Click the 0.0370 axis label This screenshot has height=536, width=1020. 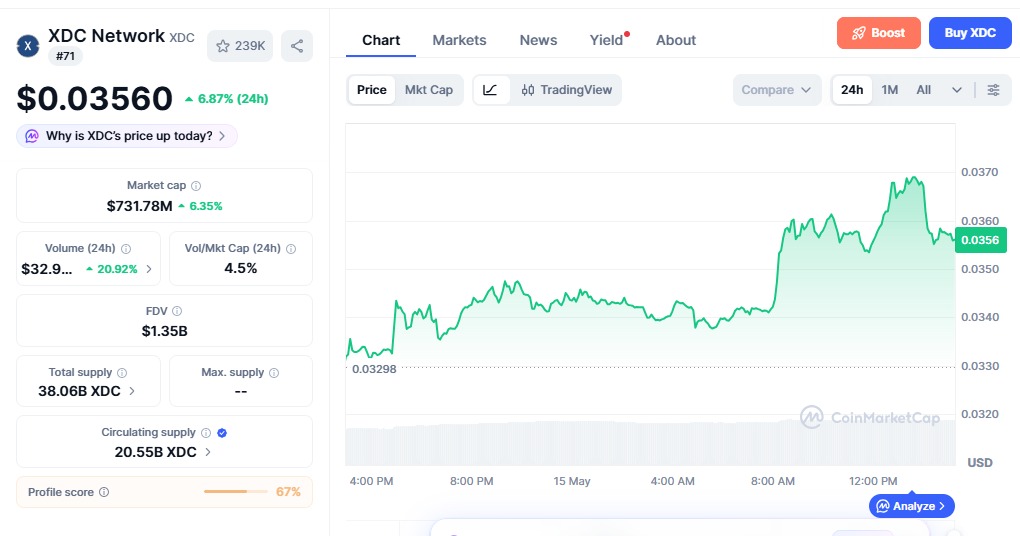point(980,172)
